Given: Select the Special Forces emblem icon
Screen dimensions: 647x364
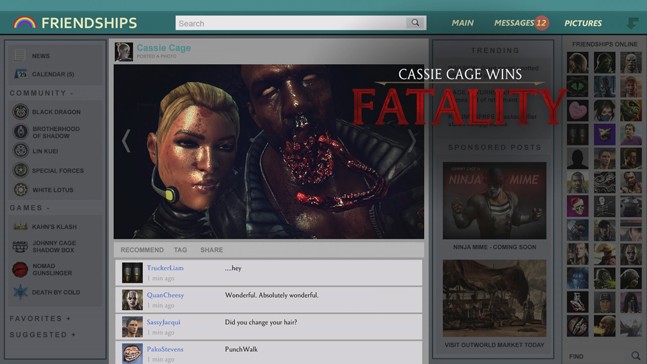Looking at the screenshot, I should coord(20,170).
